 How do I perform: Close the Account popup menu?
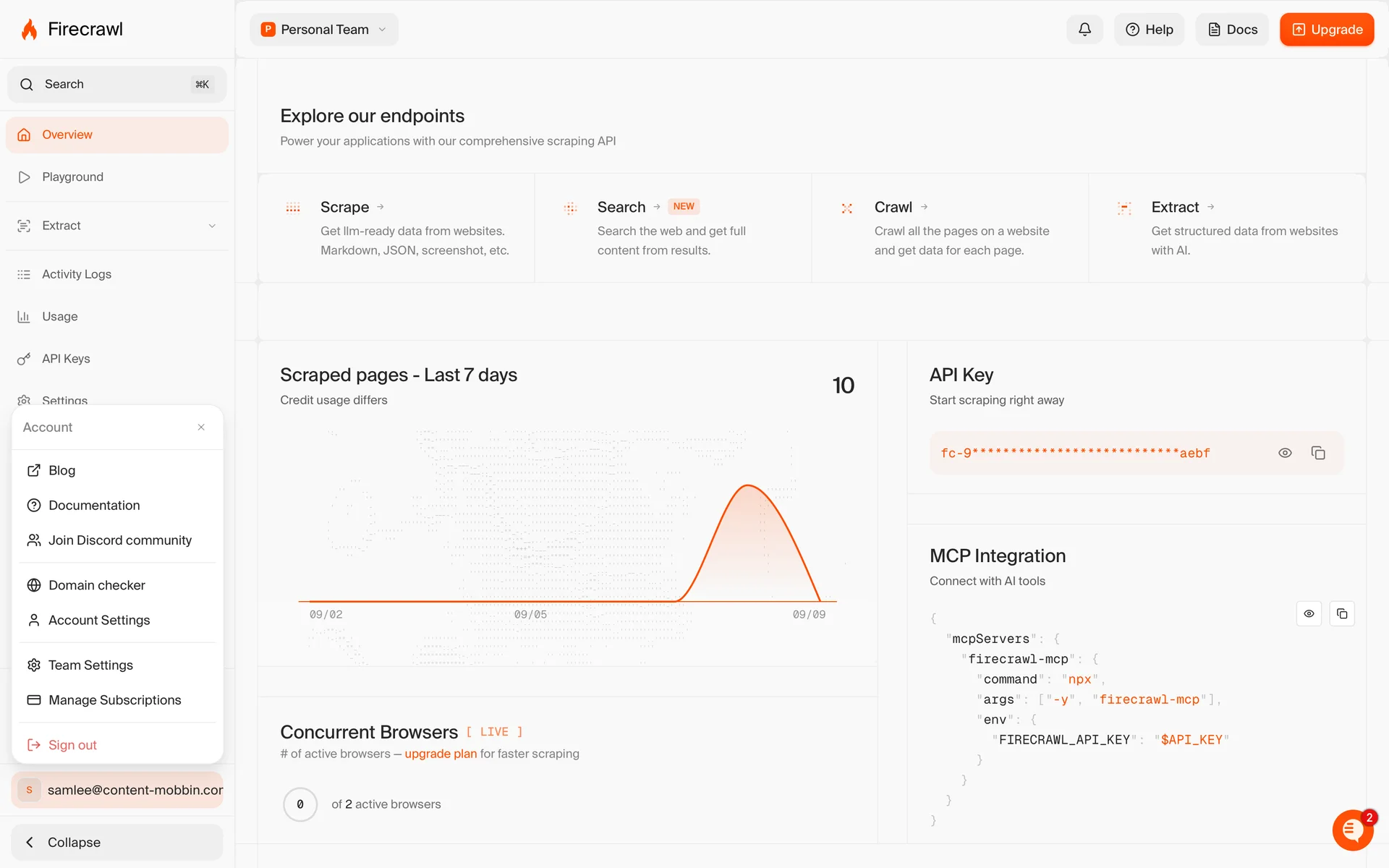click(201, 427)
